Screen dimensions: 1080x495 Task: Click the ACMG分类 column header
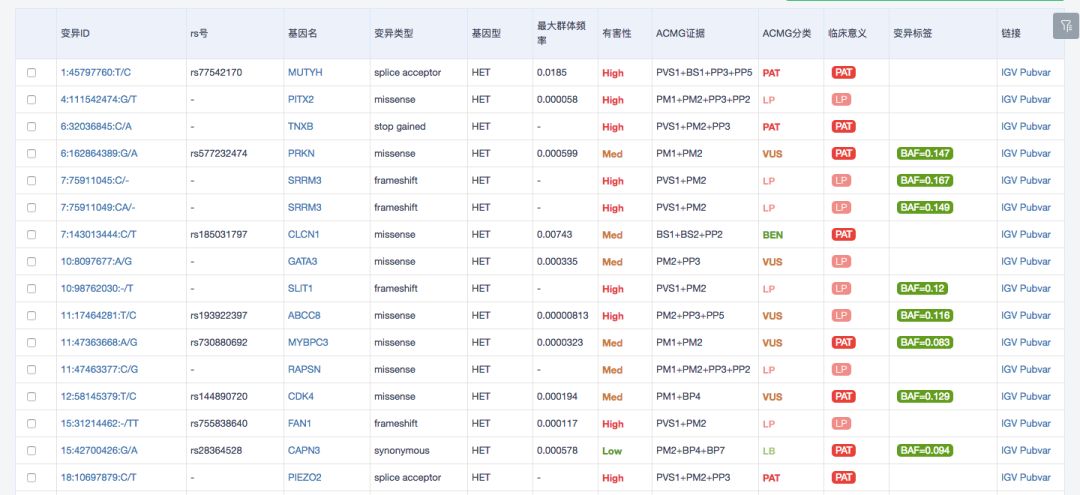[x=786, y=33]
